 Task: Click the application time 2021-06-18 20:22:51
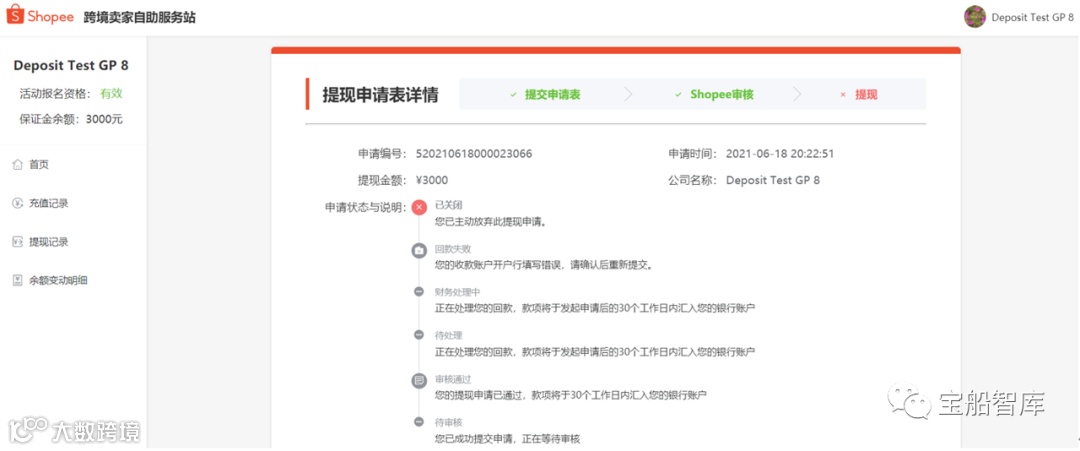click(780, 154)
